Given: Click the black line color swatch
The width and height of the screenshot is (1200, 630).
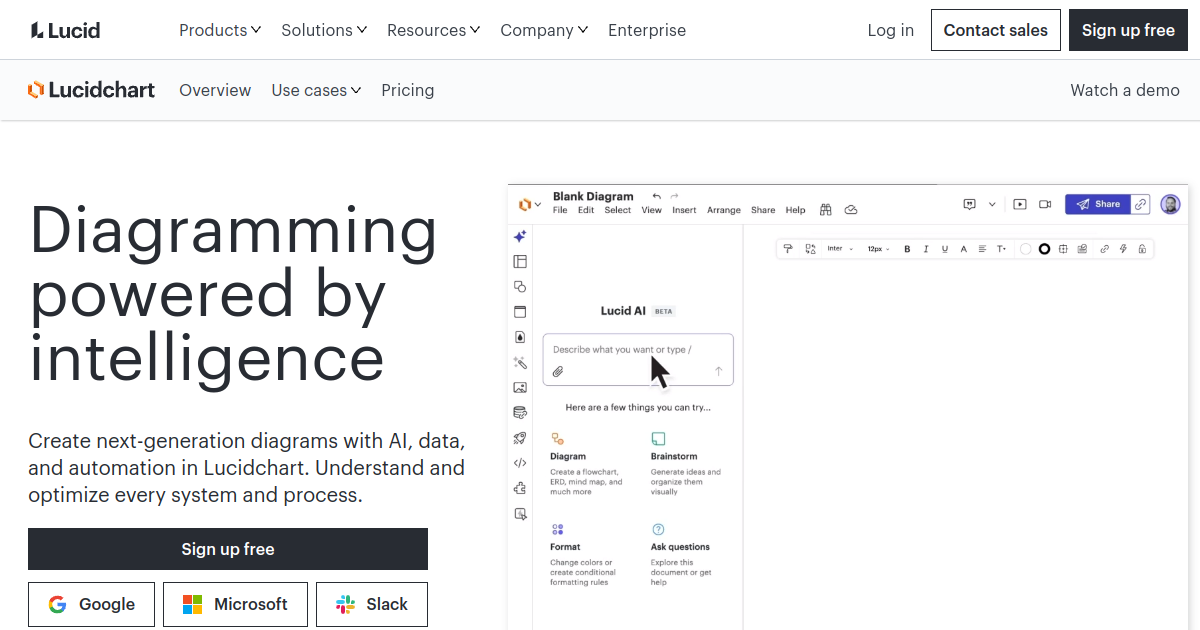Looking at the screenshot, I should 1044,249.
